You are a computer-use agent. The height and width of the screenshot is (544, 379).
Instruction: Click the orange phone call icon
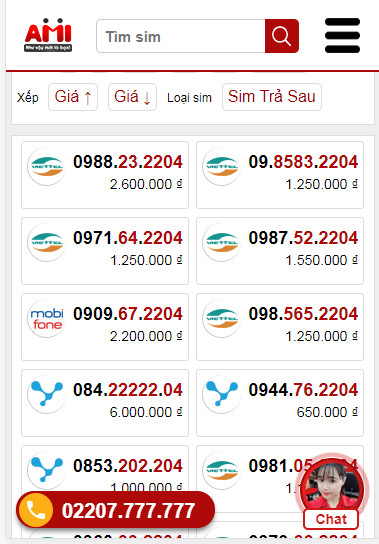[x=35, y=510]
